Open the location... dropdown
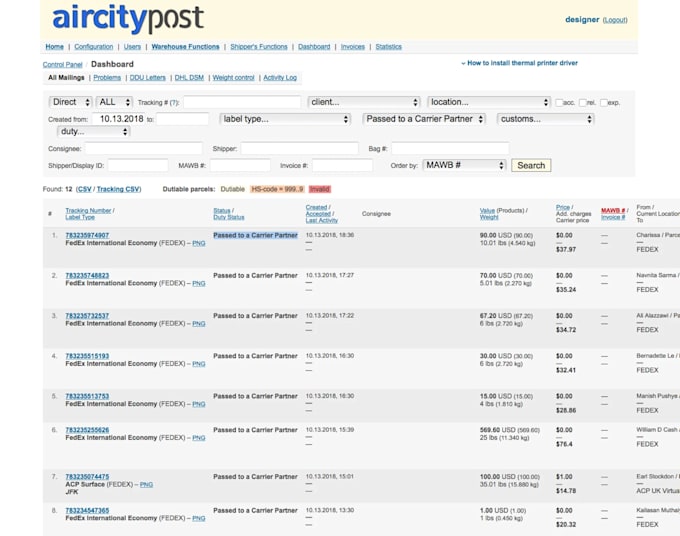The width and height of the screenshot is (680, 536). (x=489, y=102)
